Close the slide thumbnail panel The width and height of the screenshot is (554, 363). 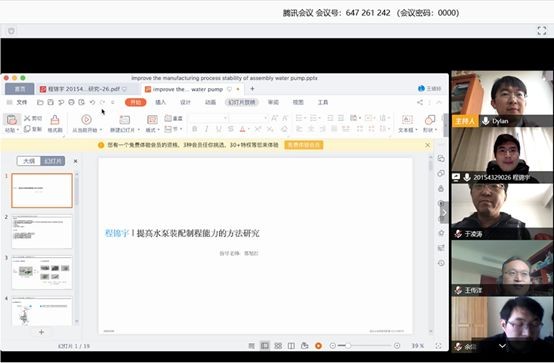point(75,161)
